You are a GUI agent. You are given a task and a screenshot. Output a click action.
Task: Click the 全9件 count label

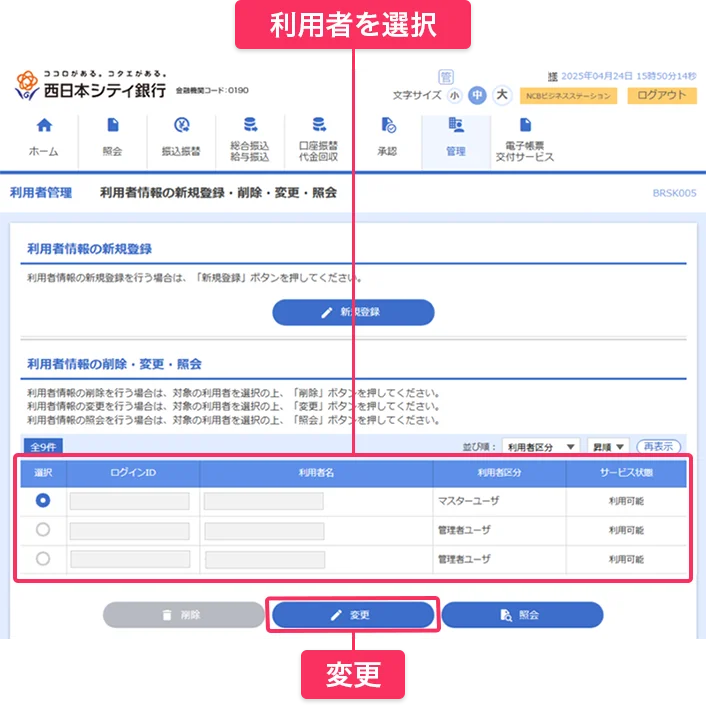[x=43, y=447]
